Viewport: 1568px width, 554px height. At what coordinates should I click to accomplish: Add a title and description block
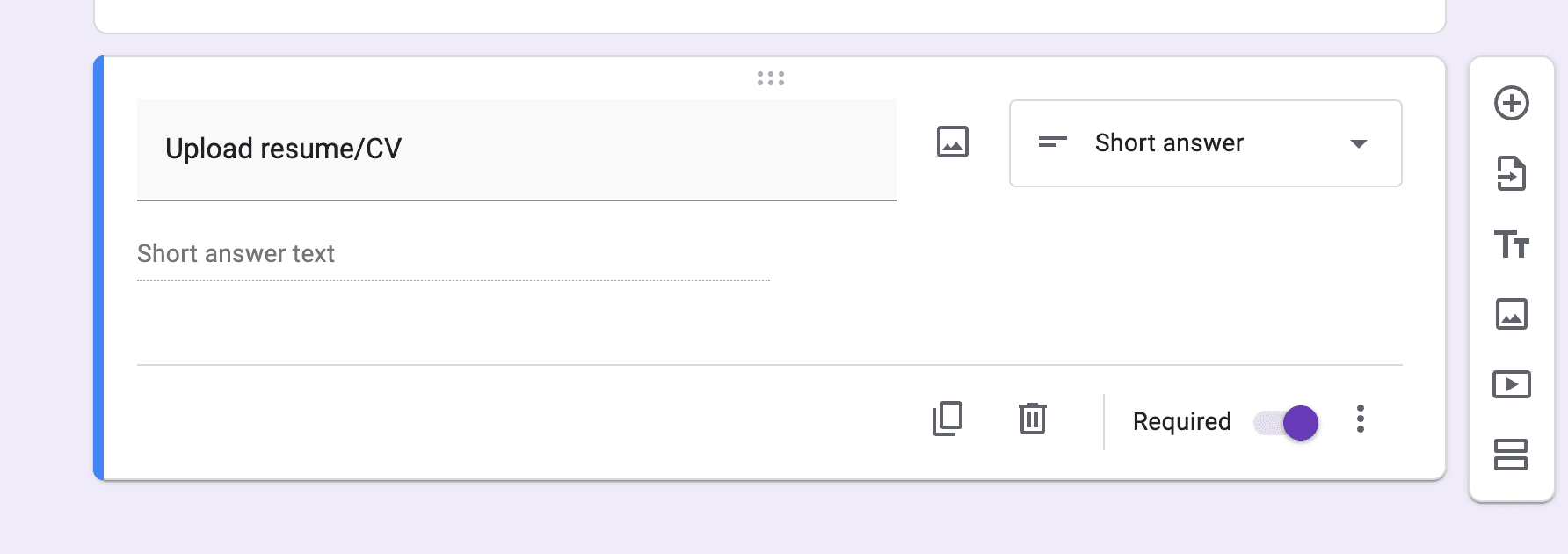tap(1512, 246)
